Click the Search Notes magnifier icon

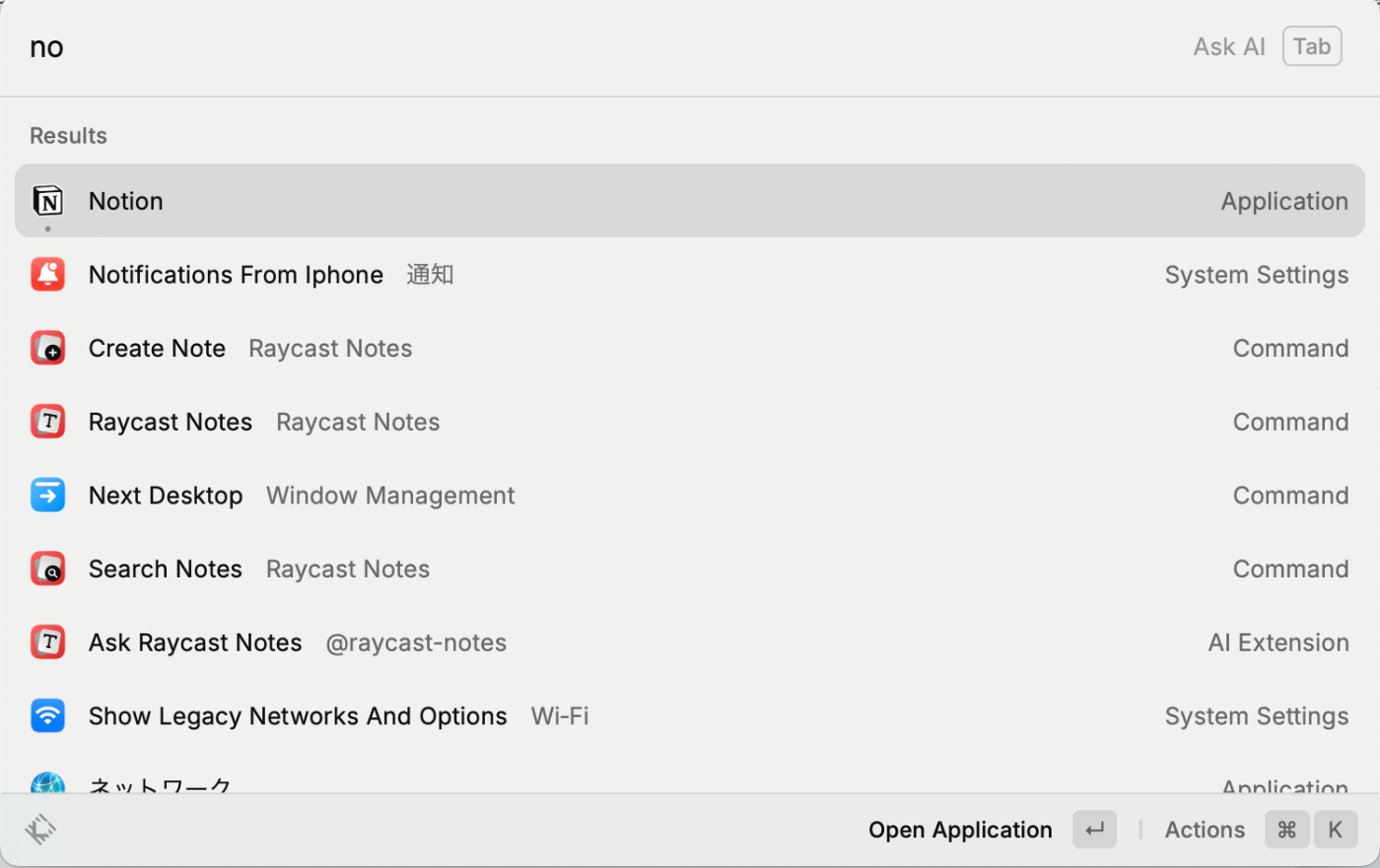47,569
